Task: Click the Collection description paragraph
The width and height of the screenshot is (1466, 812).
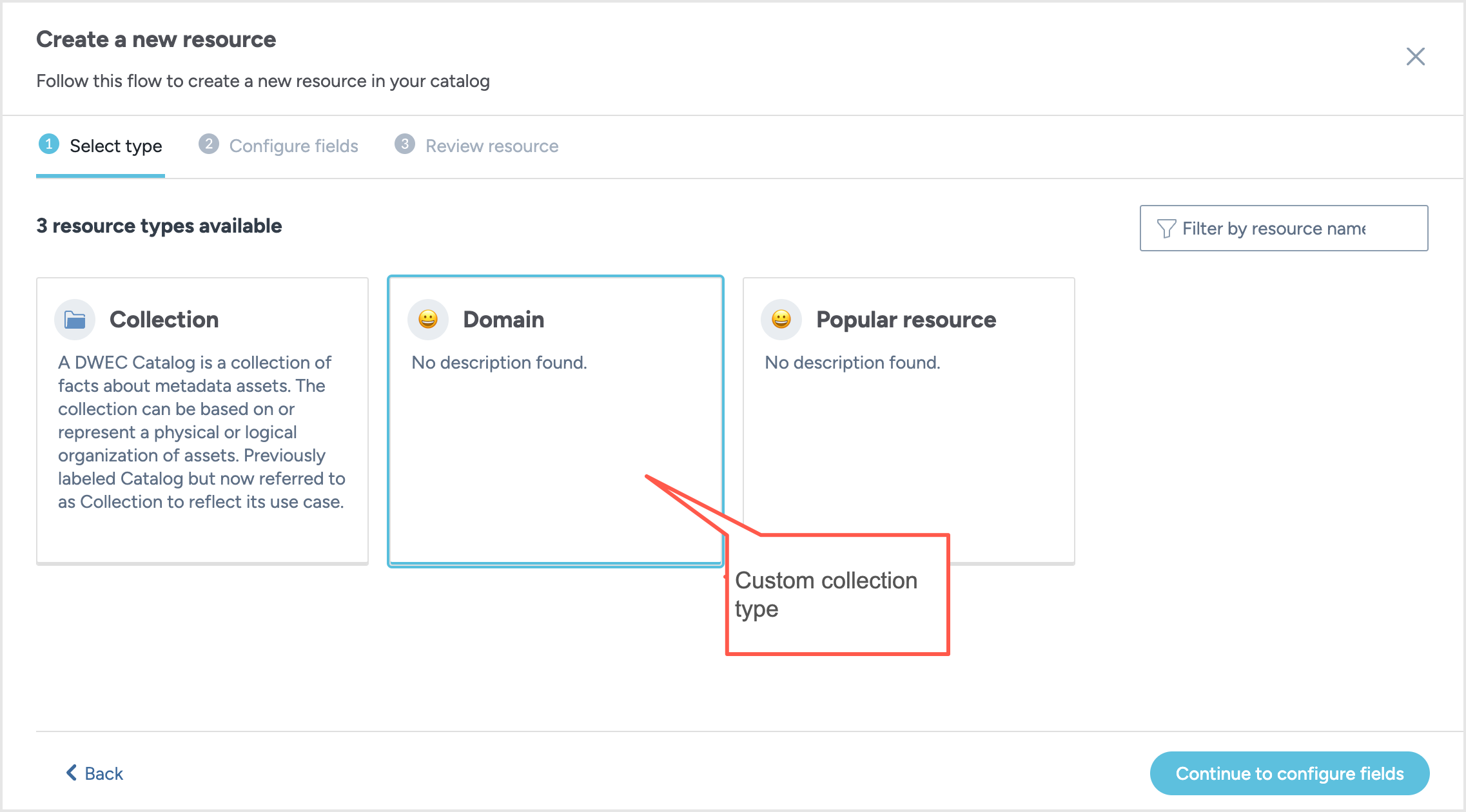Action: [202, 432]
